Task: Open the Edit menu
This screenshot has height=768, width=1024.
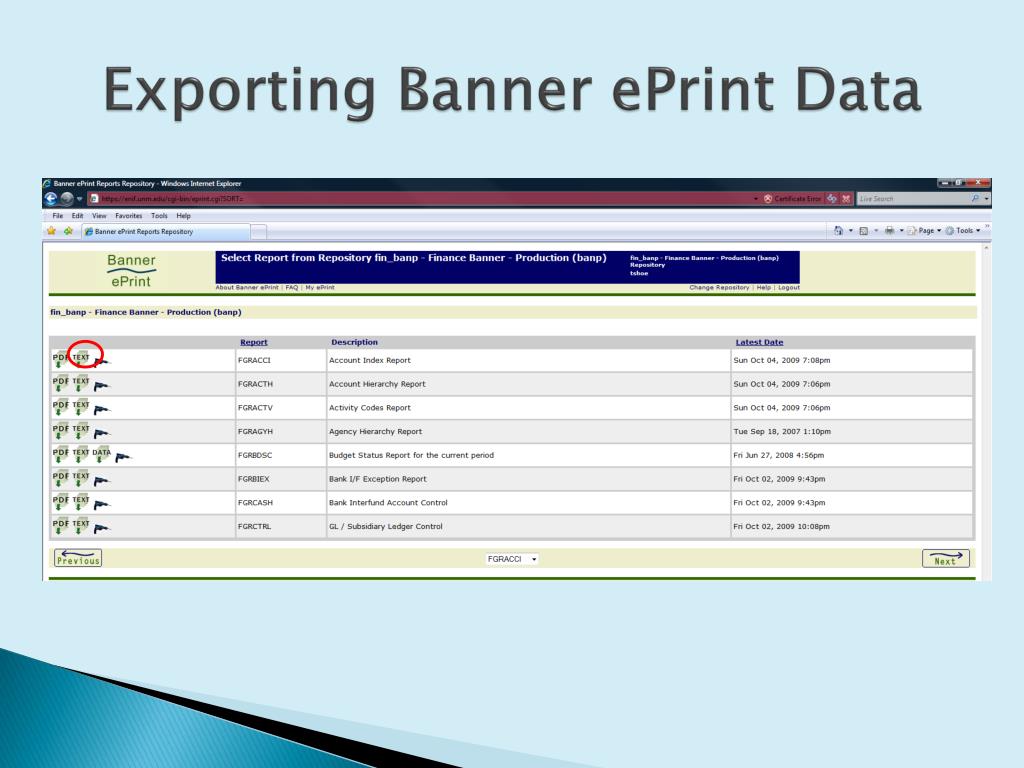Action: coord(77,216)
